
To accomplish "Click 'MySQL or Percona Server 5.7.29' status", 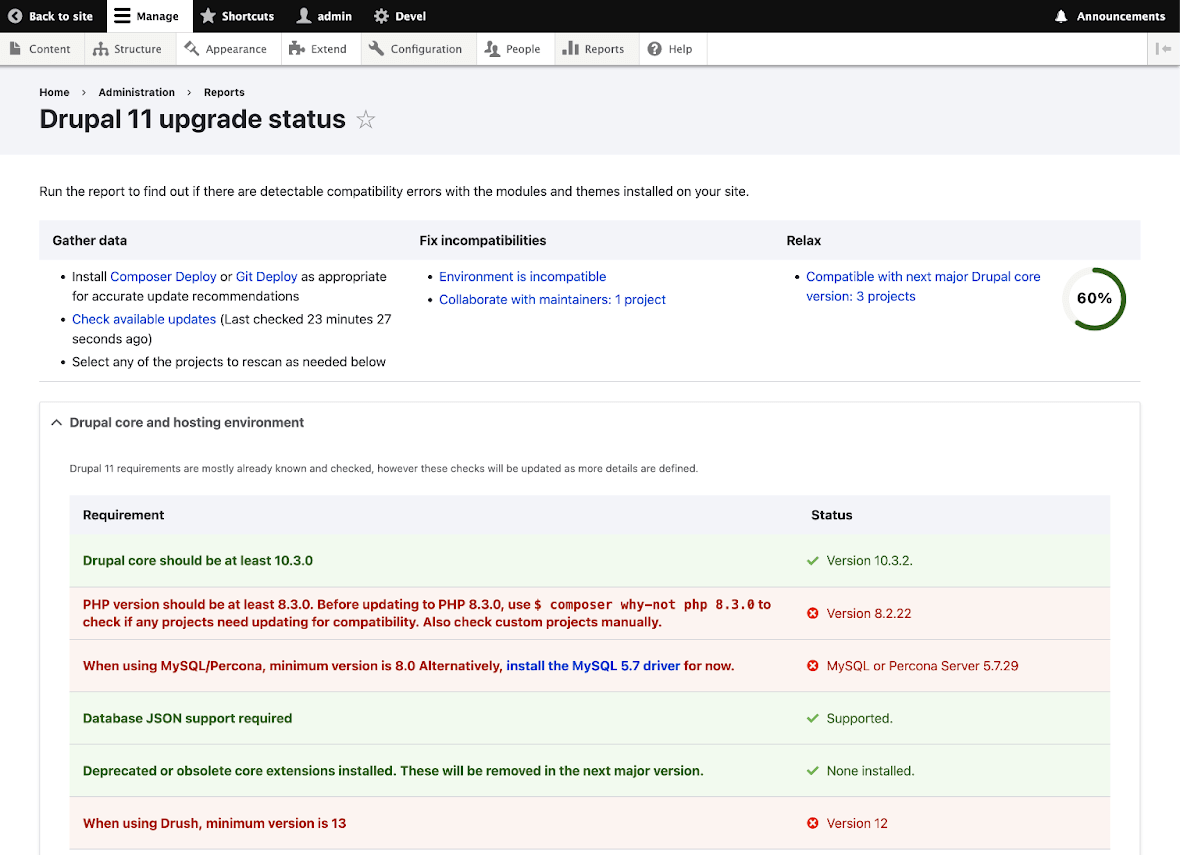I will [x=922, y=665].
